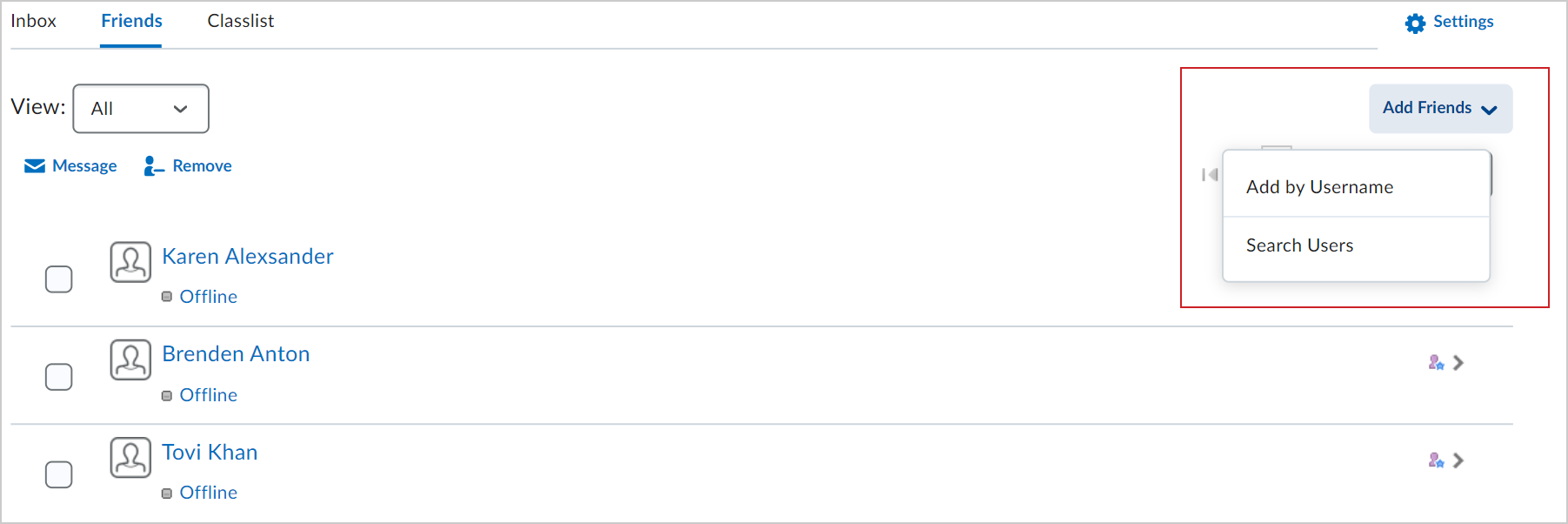Image resolution: width=1568 pixels, height=524 pixels.
Task: Open the View filter dropdown
Action: (141, 109)
